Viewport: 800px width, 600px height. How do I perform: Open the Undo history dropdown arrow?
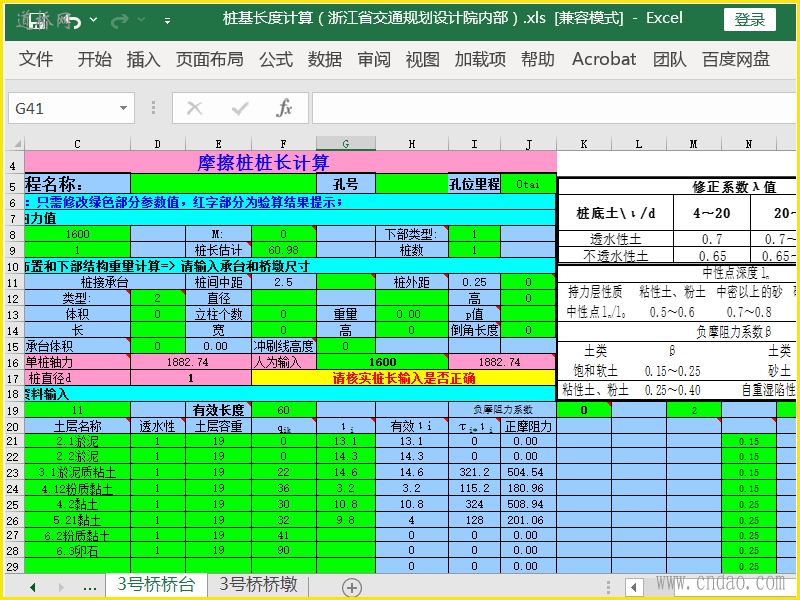(x=93, y=20)
